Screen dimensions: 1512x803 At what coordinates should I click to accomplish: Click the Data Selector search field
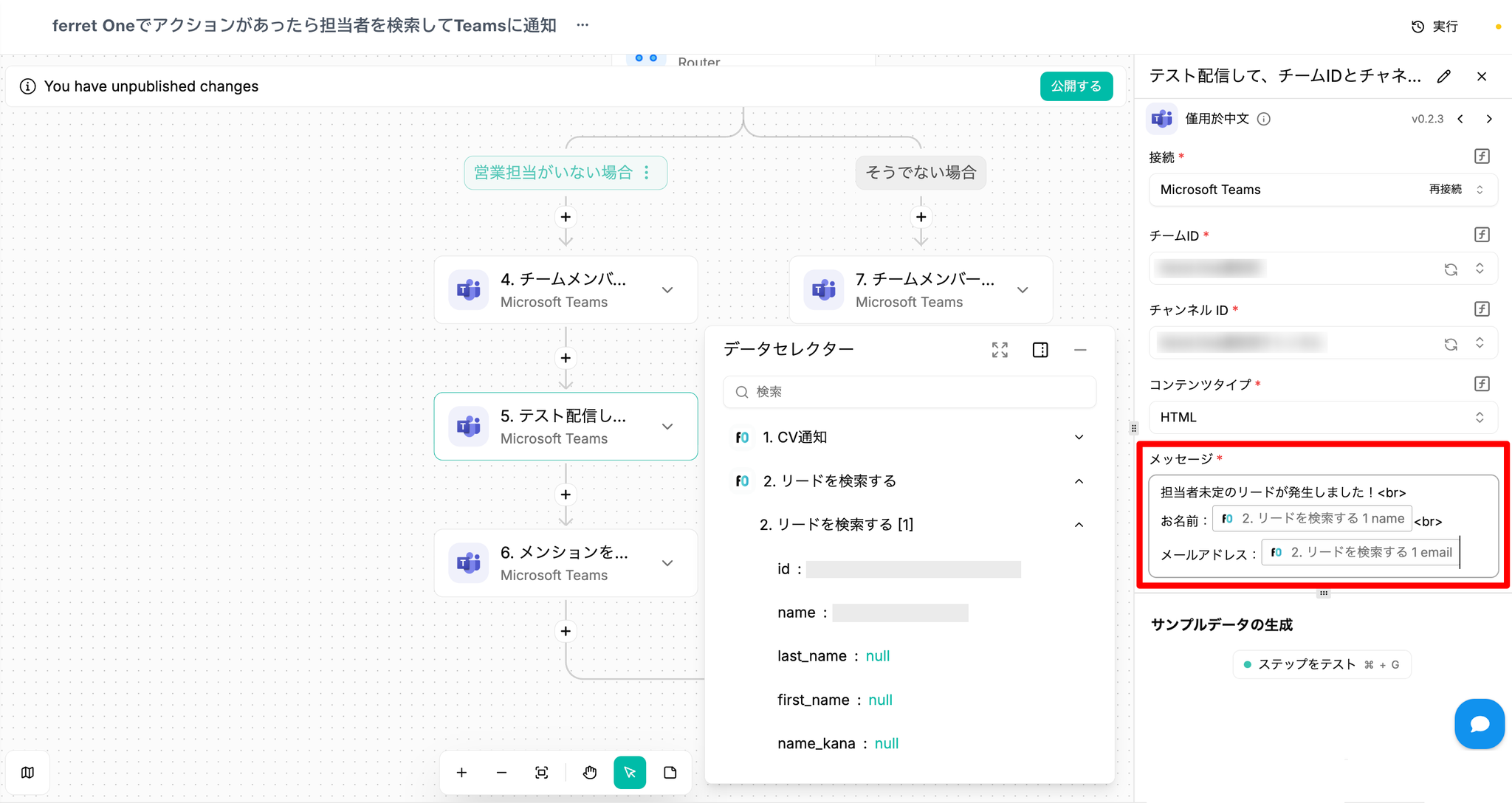pyautogui.click(x=910, y=392)
